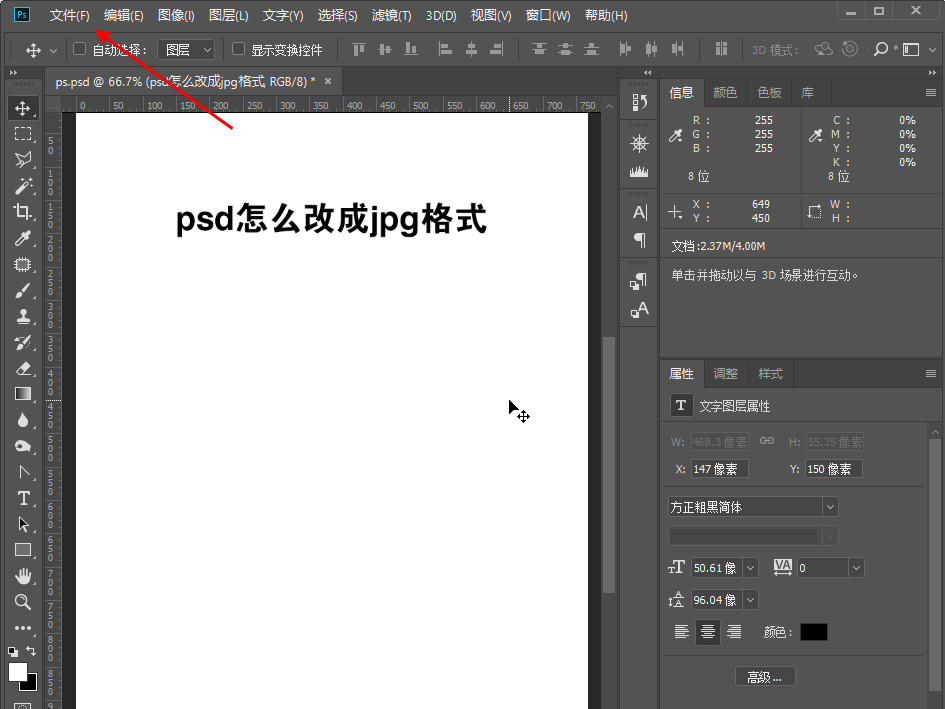Open the text 颜色 black swatch
945x709 pixels.
click(x=814, y=632)
